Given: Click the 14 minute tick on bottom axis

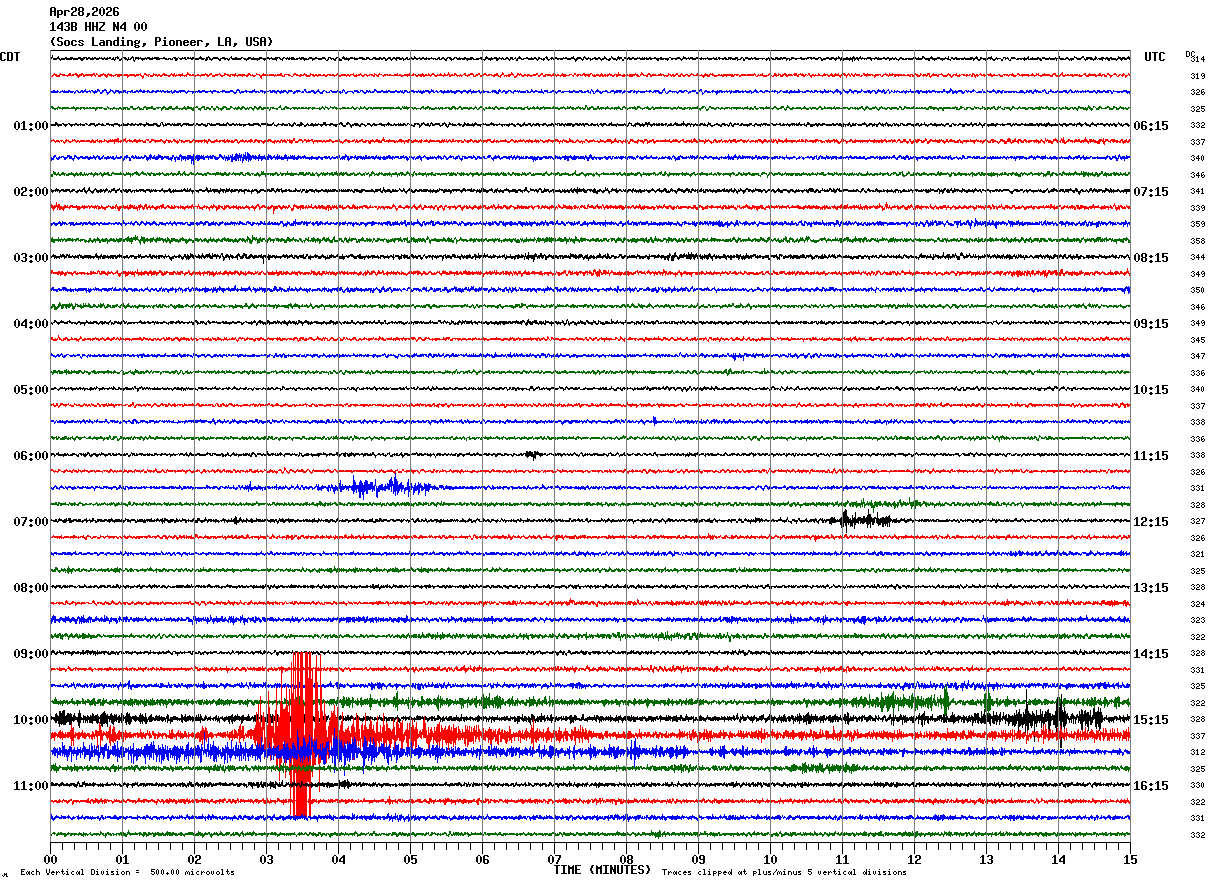Looking at the screenshot, I should click(1058, 859).
